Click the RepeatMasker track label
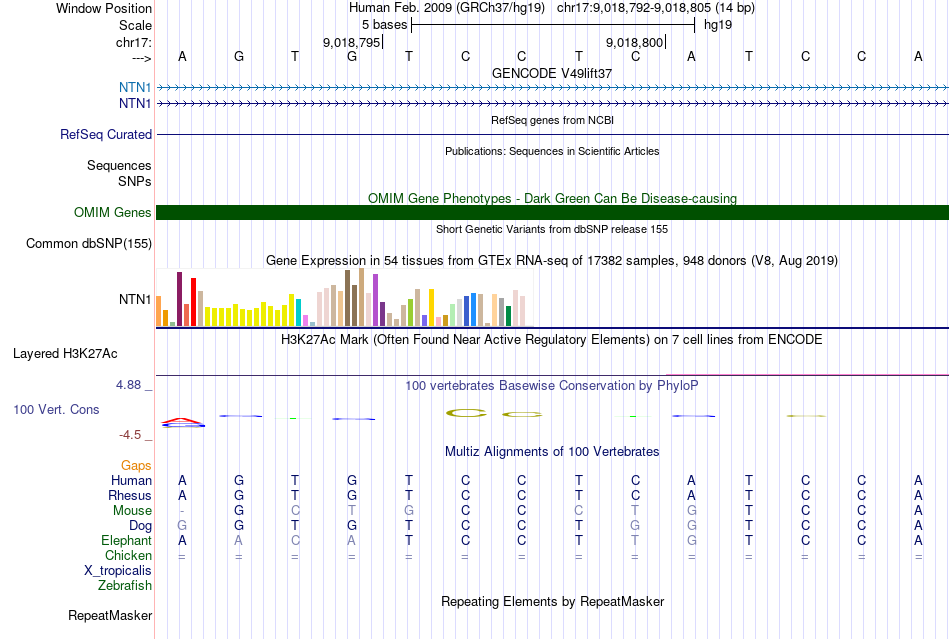950x639 pixels. click(x=110, y=615)
